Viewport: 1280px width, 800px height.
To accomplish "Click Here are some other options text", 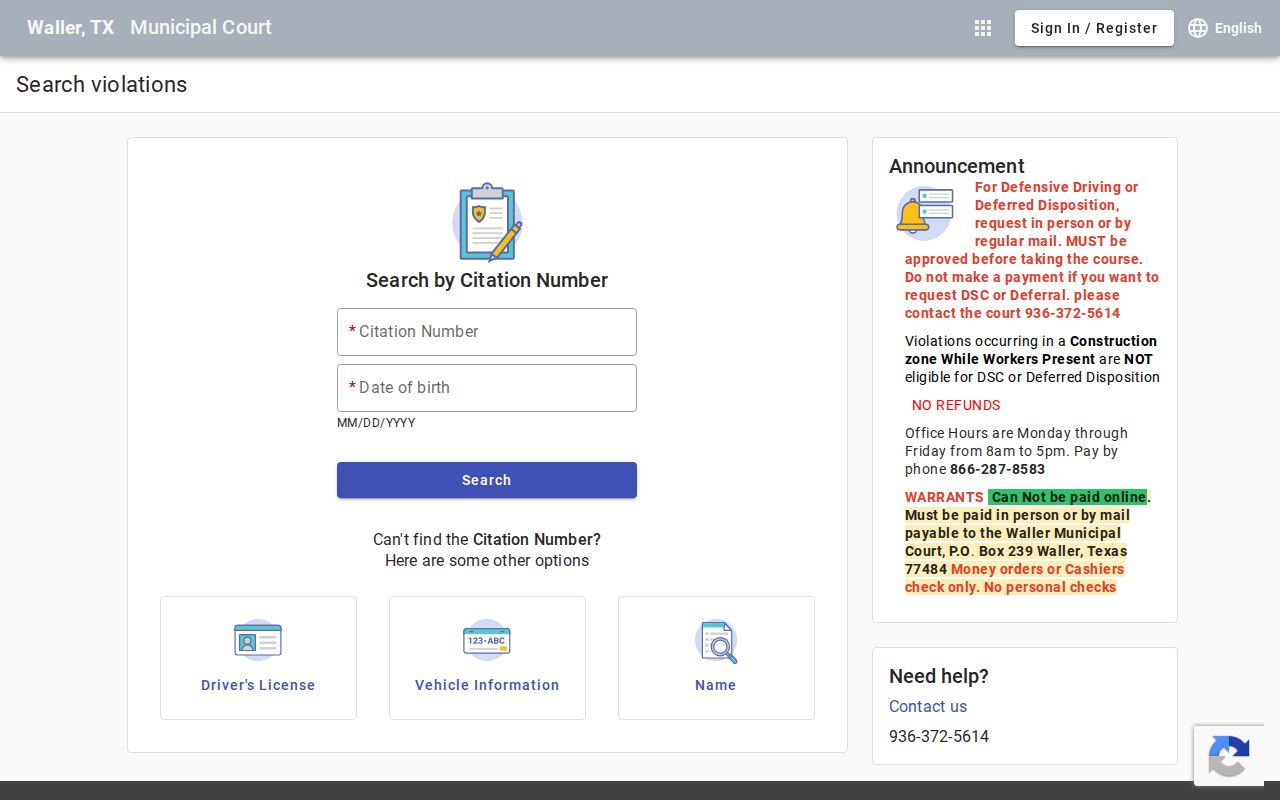I will tap(487, 560).
